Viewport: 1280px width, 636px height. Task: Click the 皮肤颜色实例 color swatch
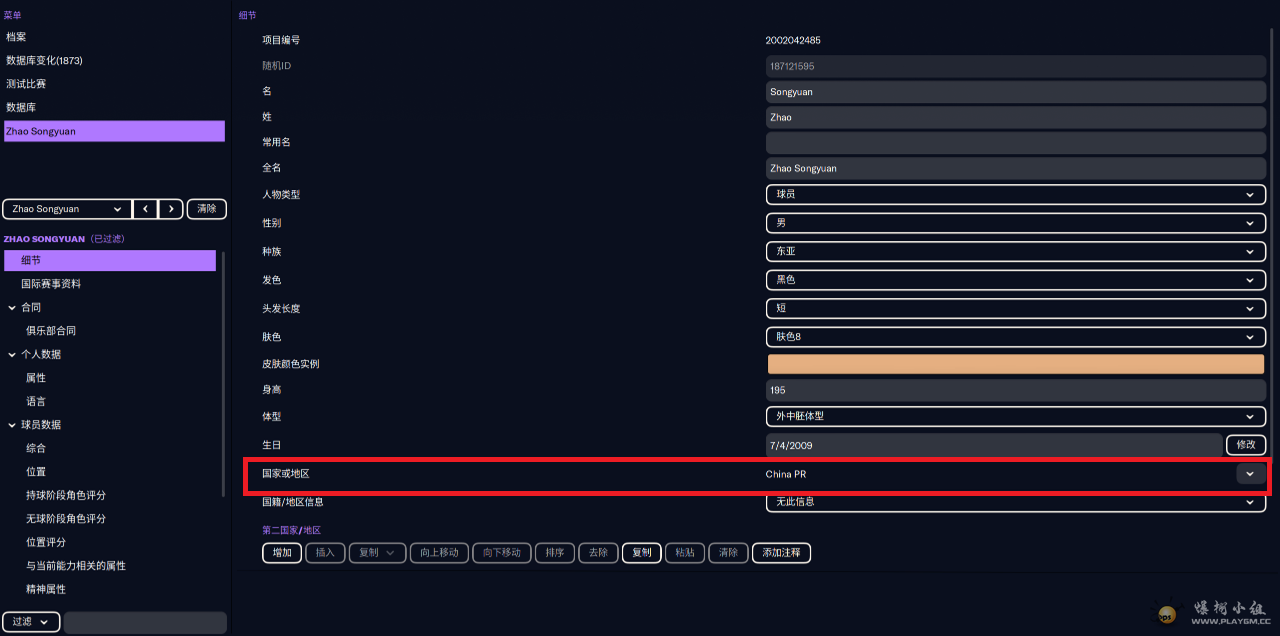point(1016,364)
